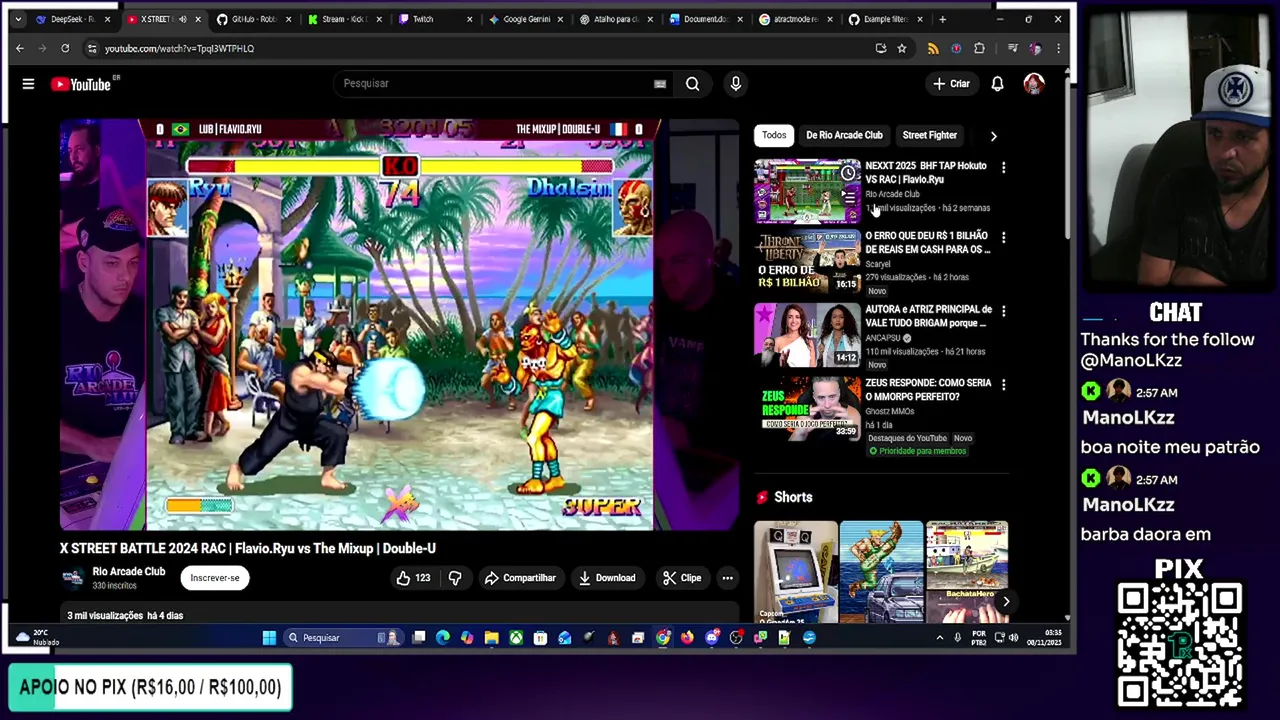Open the on-screen keyboard icon in search box
The height and width of the screenshot is (720, 1280).
click(660, 84)
